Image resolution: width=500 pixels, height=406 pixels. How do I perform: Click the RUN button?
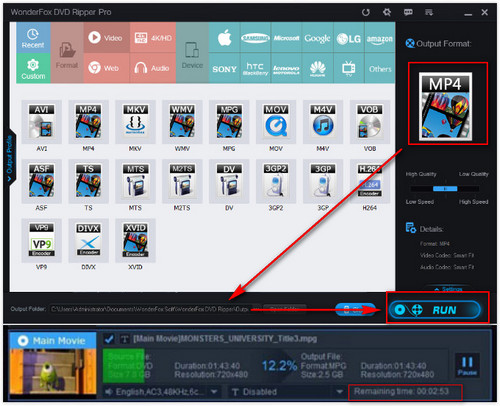pos(435,310)
